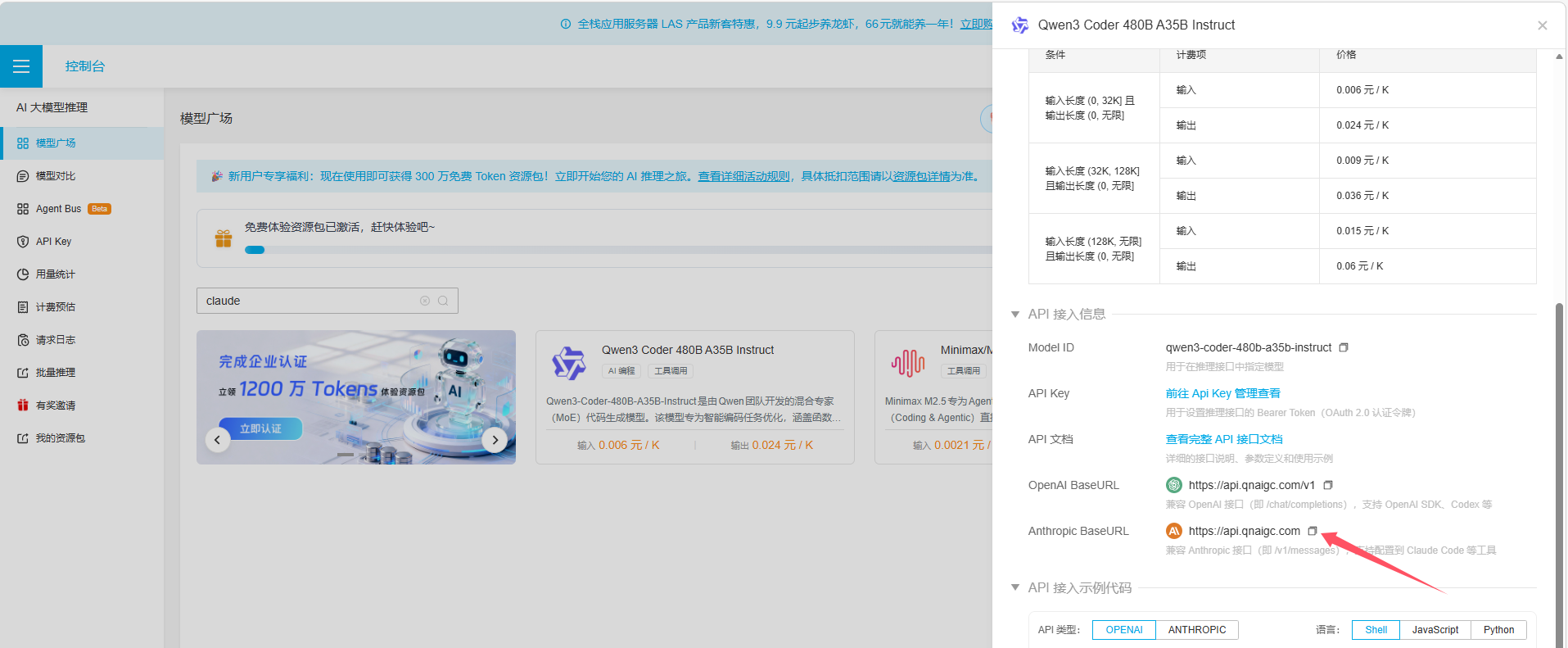The width and height of the screenshot is (1568, 648).
Task: Switch sample code language to JavaScript
Action: (x=1435, y=630)
